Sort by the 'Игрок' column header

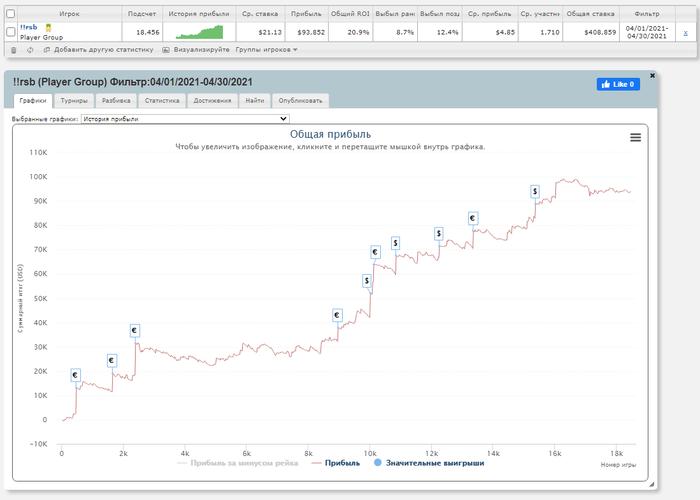coord(69,14)
